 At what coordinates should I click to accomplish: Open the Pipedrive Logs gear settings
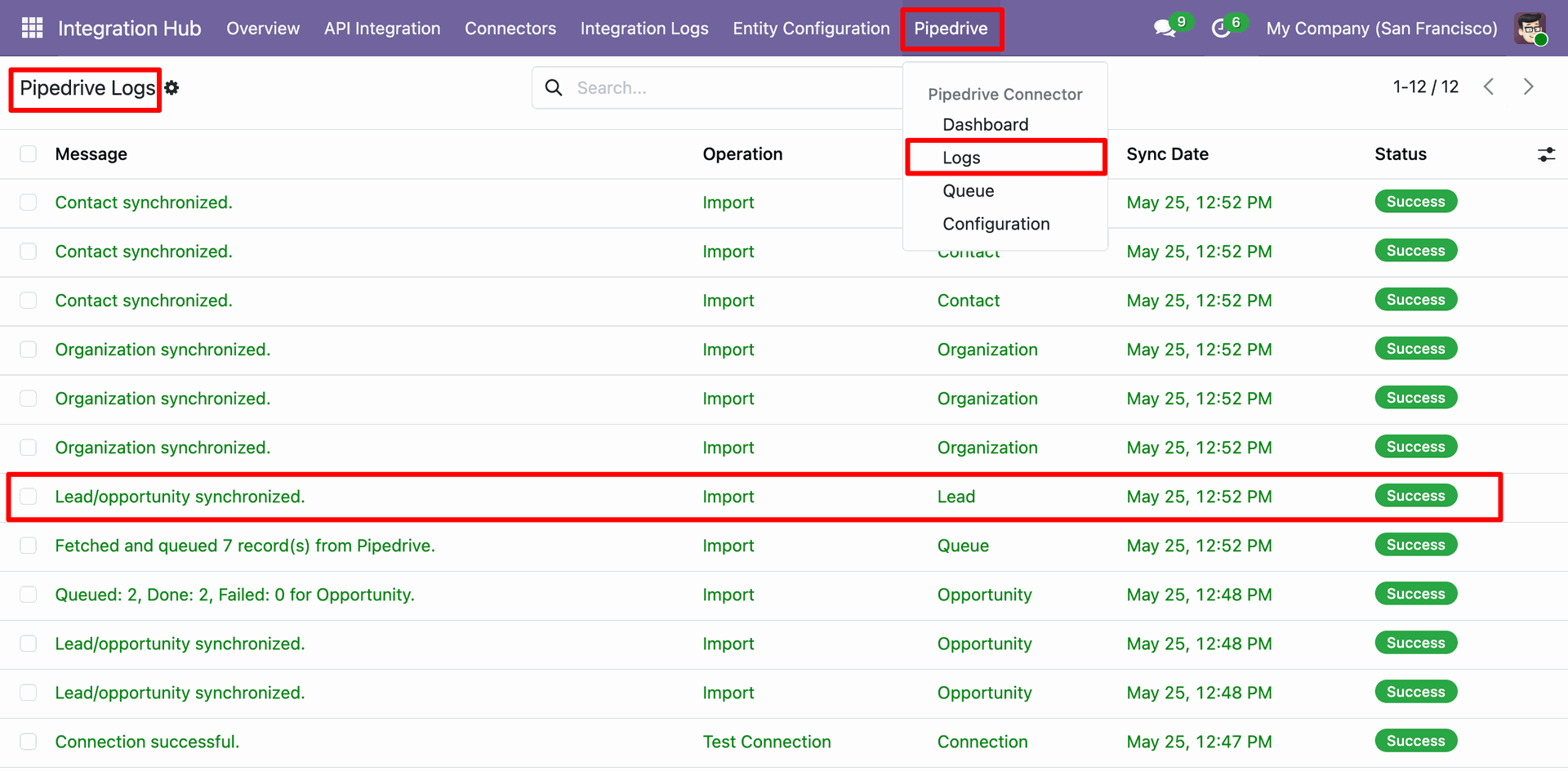pyautogui.click(x=171, y=87)
